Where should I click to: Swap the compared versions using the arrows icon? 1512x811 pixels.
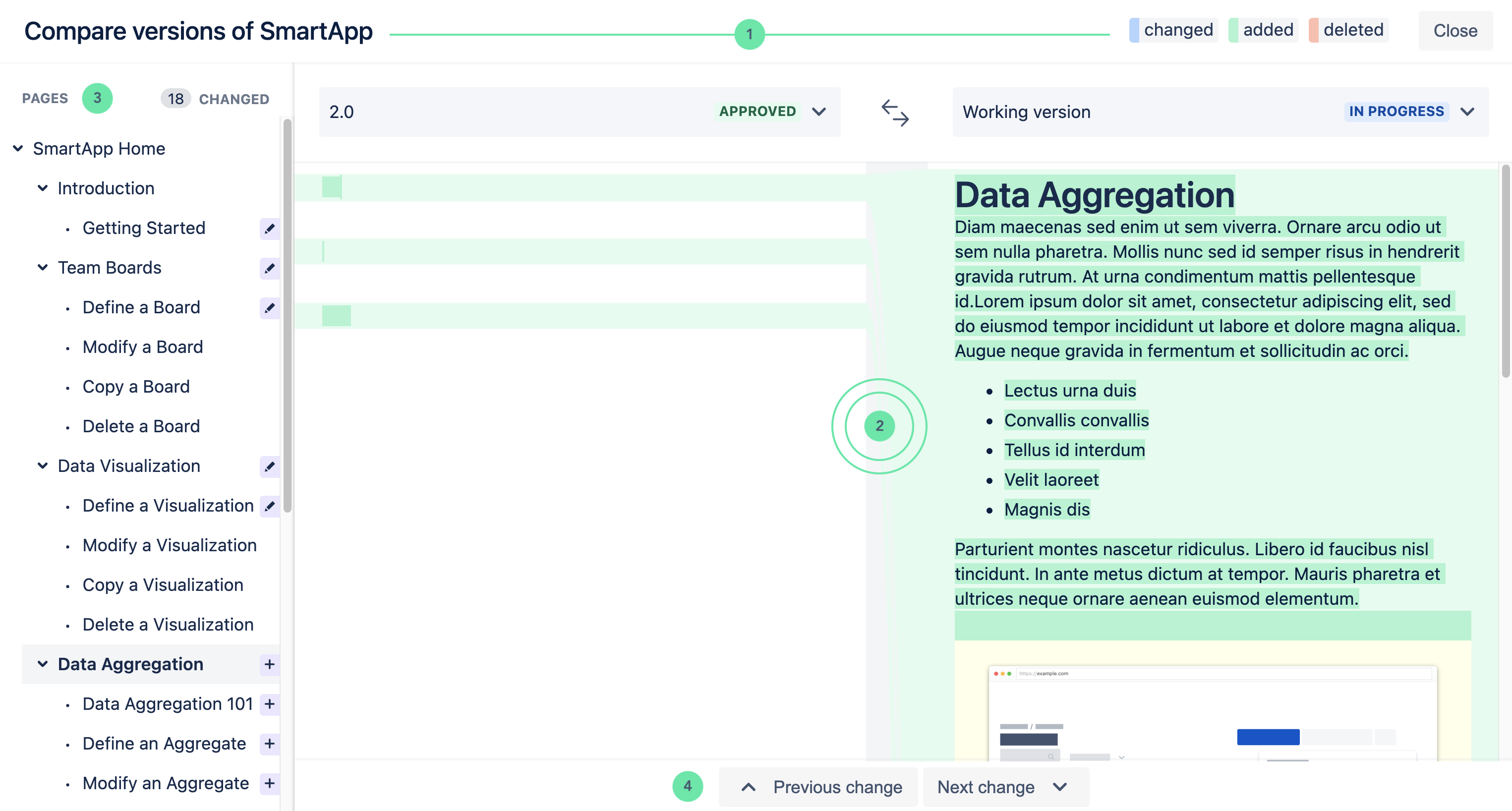pos(894,113)
